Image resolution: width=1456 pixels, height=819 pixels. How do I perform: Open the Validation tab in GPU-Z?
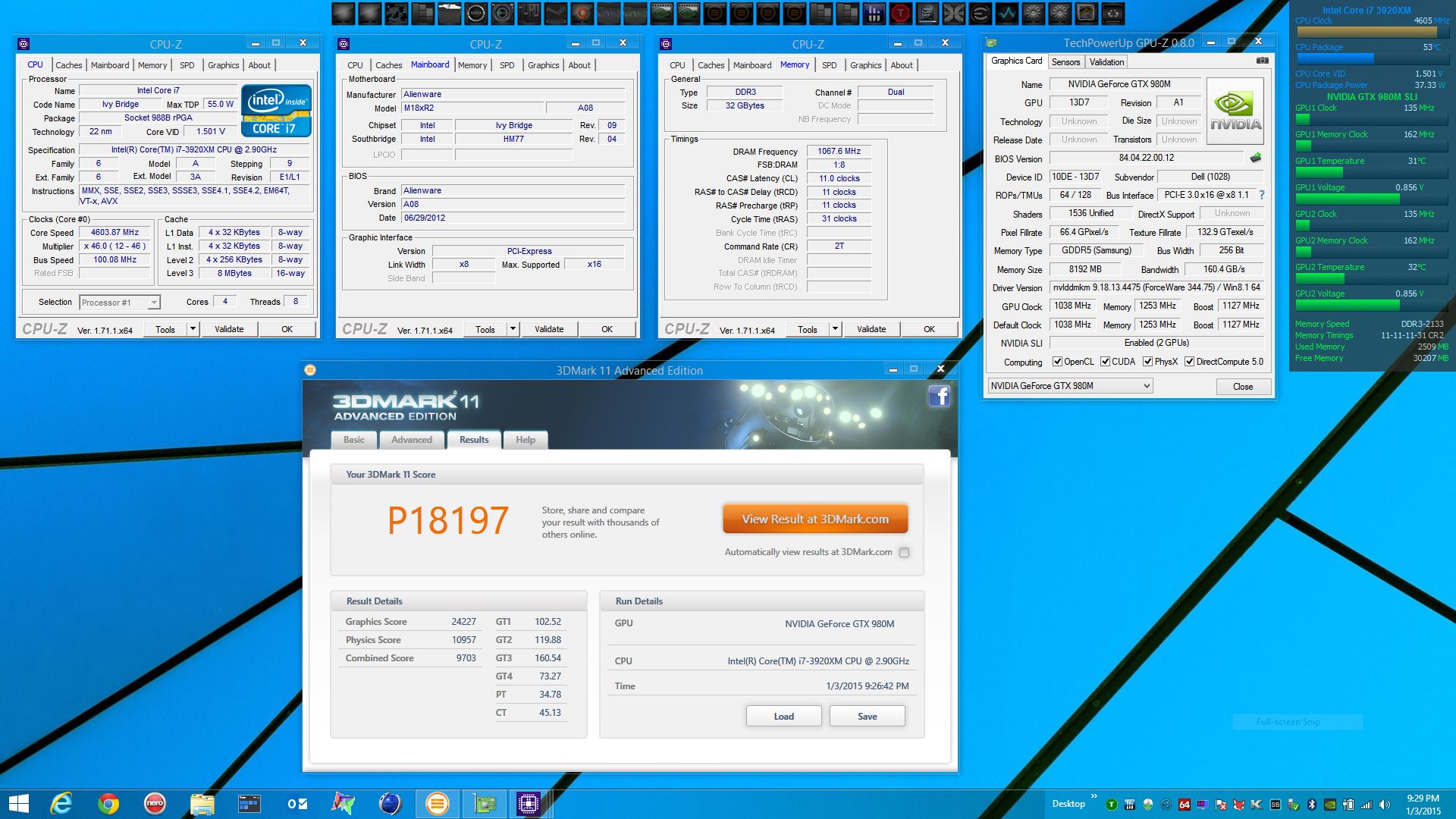tap(1106, 62)
